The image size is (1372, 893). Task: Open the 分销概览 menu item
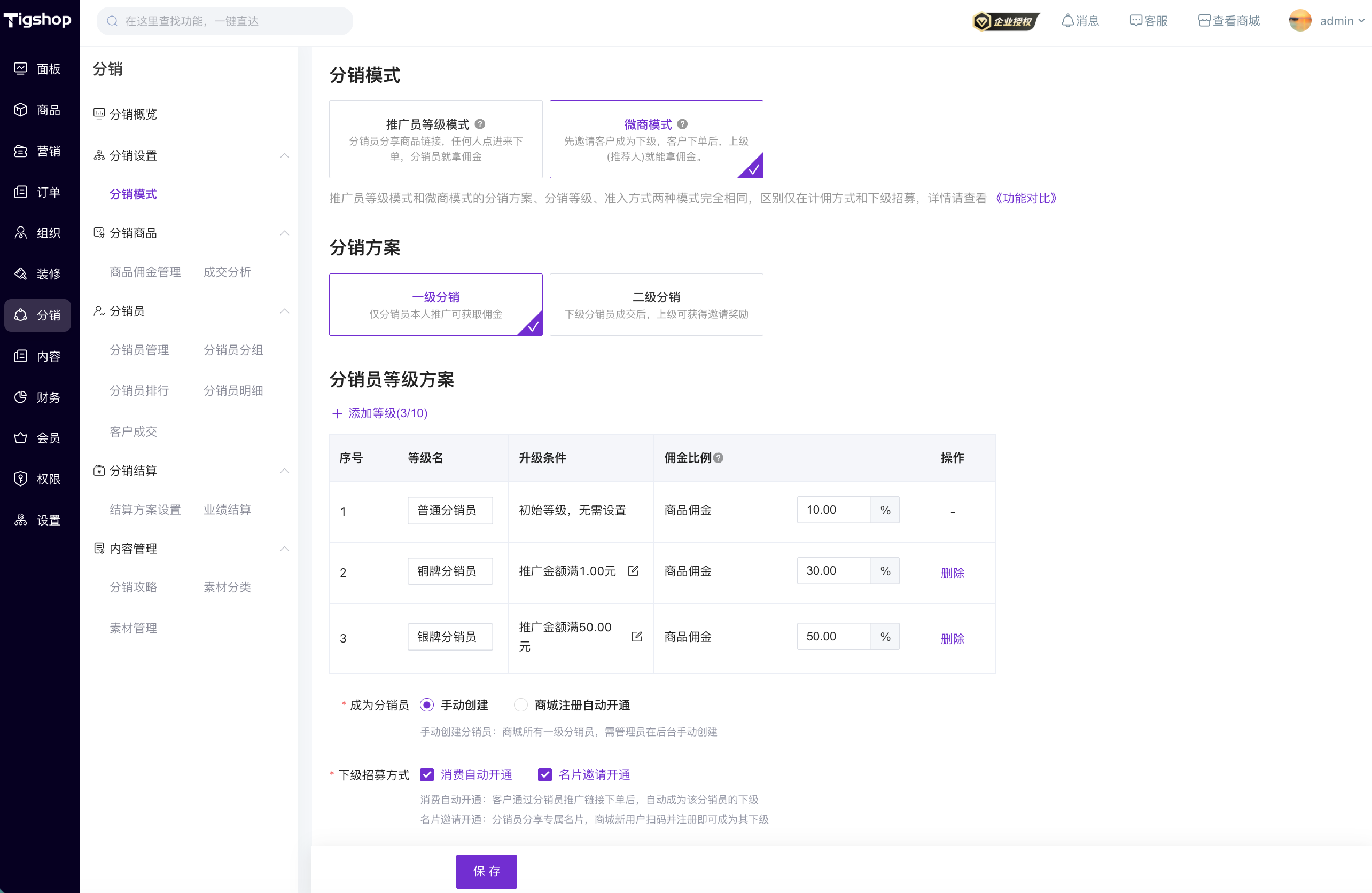[133, 114]
